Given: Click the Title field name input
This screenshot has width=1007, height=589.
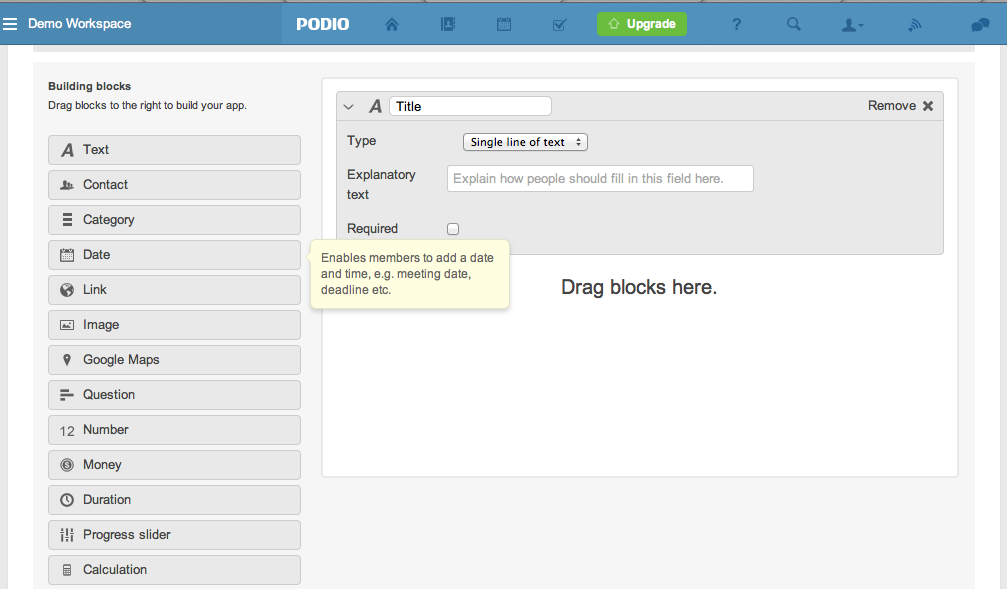Looking at the screenshot, I should click(470, 107).
